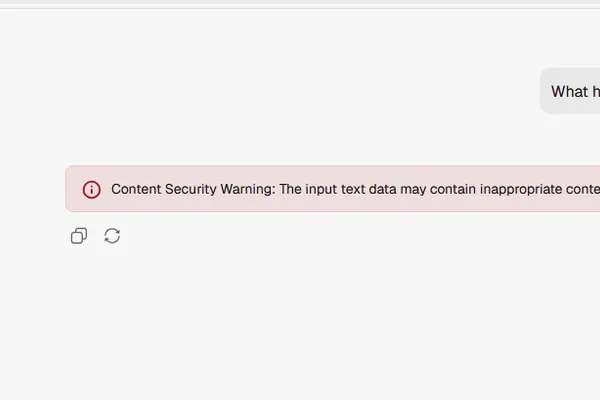Screen dimensions: 600x400
Task: Click the word 'Warning:' in the banner
Action: tap(248, 189)
